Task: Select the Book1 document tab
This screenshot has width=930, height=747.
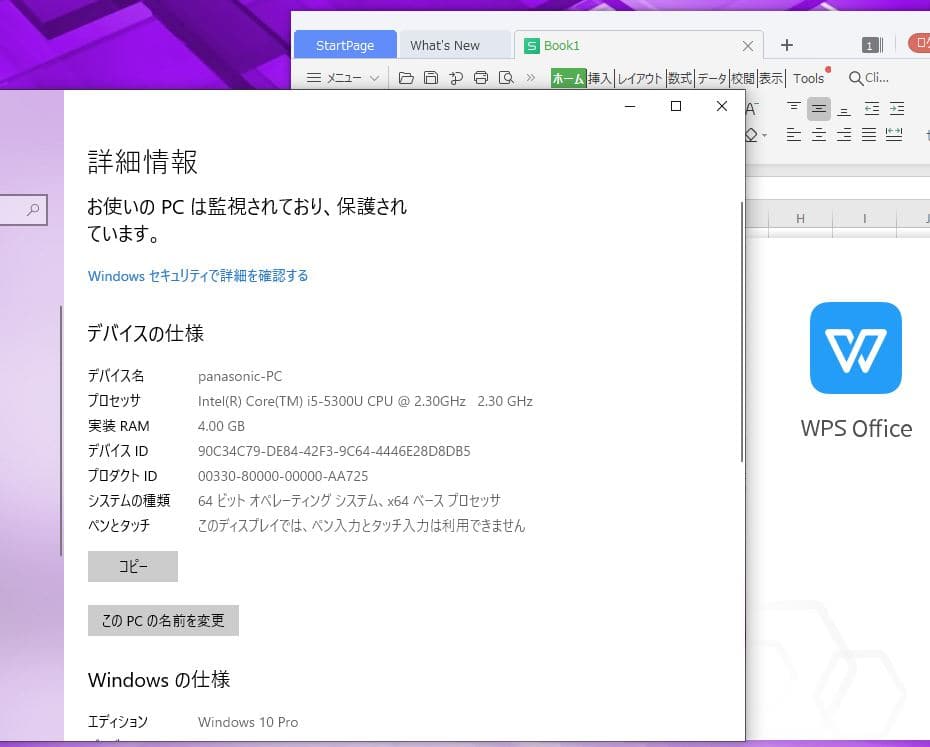Action: coord(638,45)
